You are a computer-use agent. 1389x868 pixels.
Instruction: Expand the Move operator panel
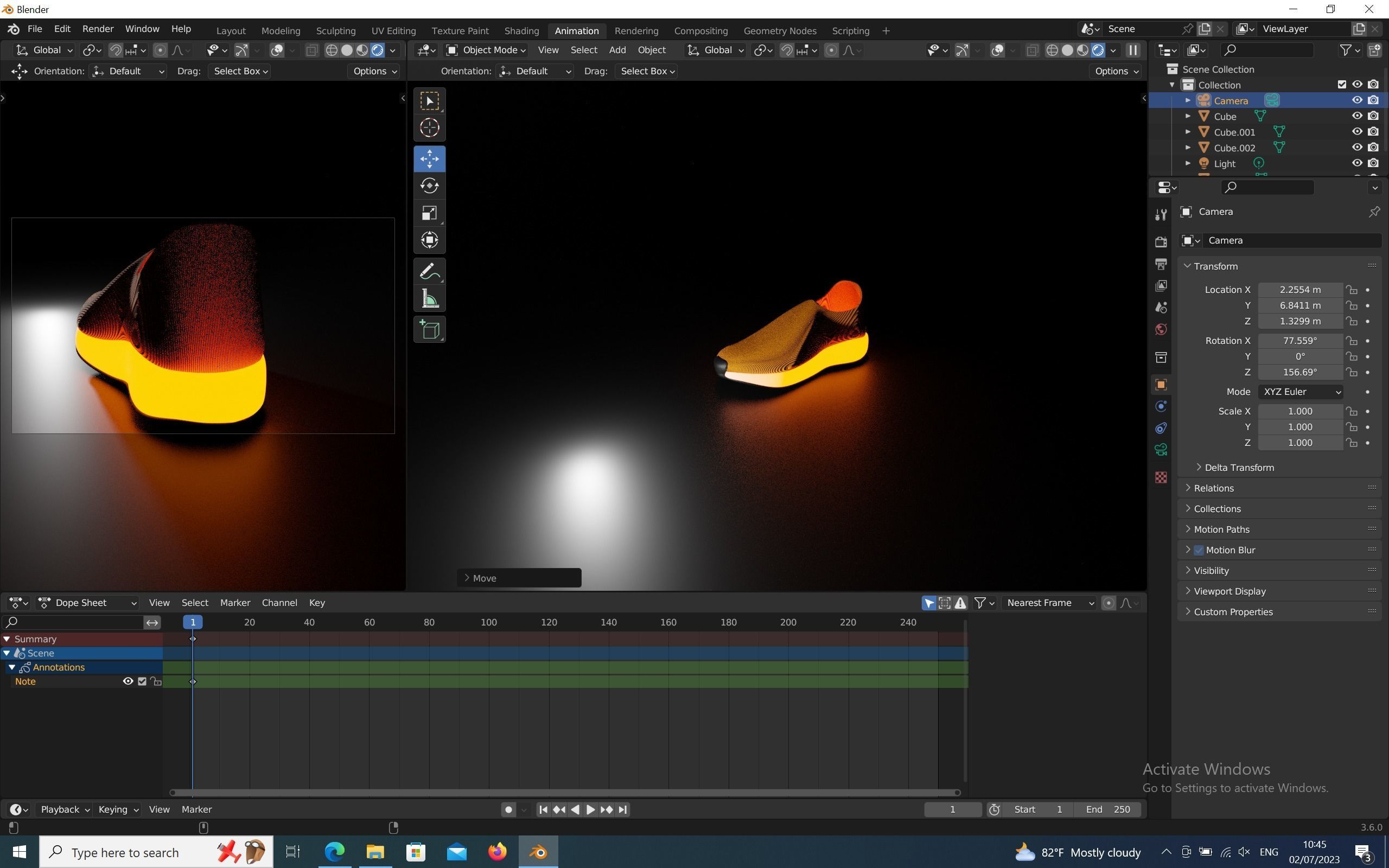pyautogui.click(x=519, y=578)
